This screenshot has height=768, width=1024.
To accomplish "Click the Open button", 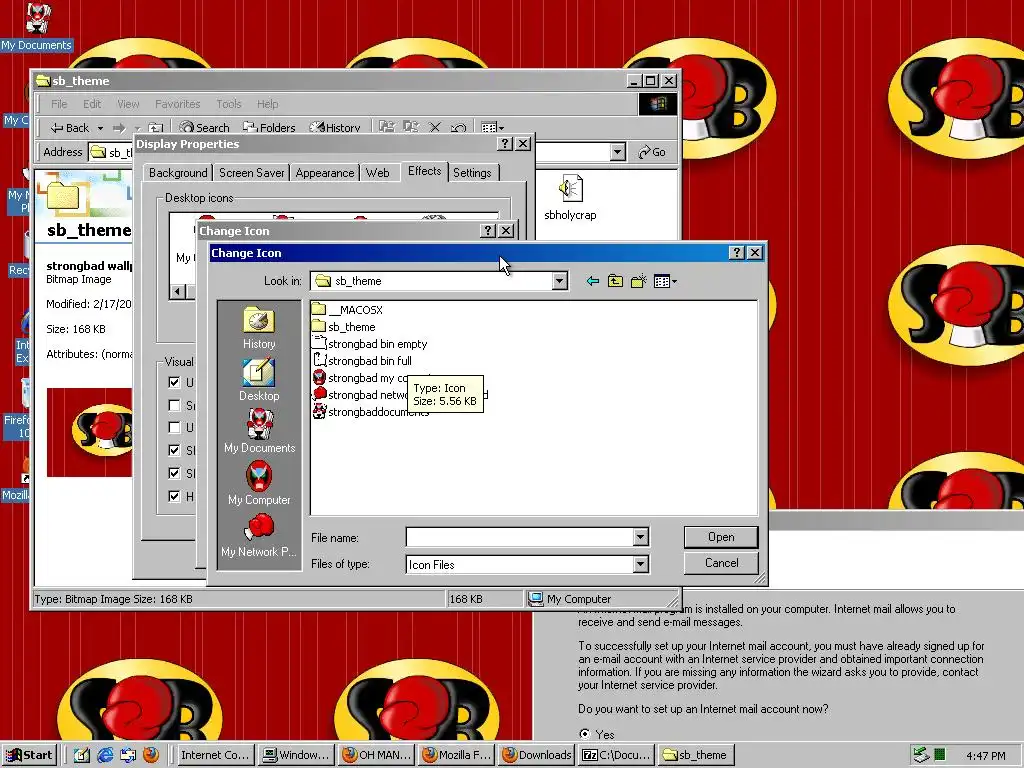I will (721, 537).
